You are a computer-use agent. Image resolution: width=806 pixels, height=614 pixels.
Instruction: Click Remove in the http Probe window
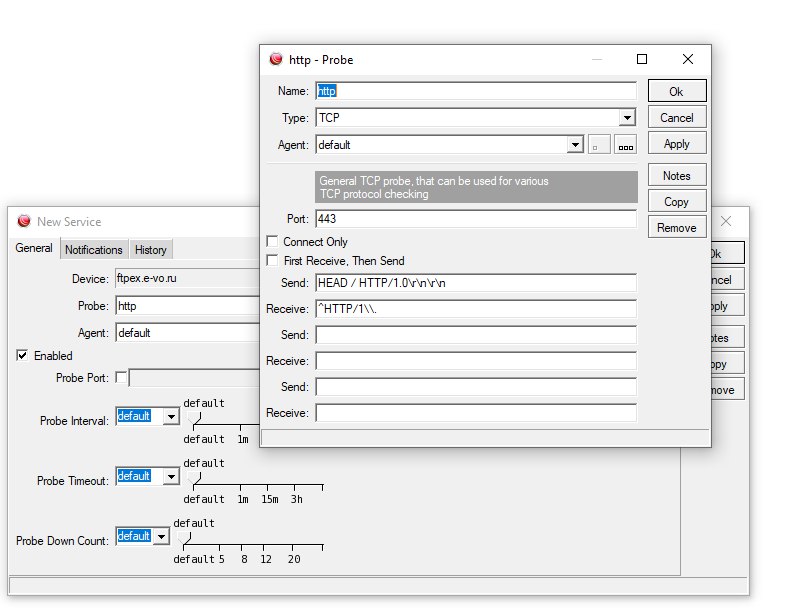677,228
